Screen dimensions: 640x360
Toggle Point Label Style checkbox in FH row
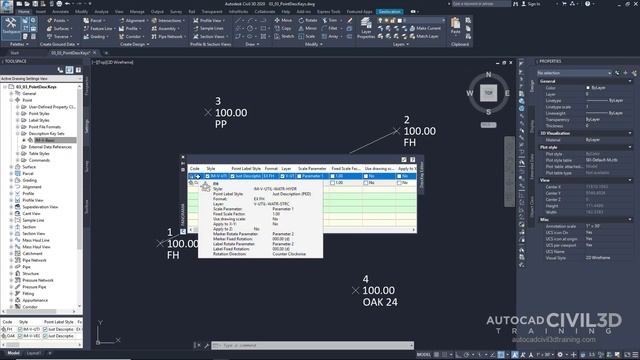tap(233, 176)
